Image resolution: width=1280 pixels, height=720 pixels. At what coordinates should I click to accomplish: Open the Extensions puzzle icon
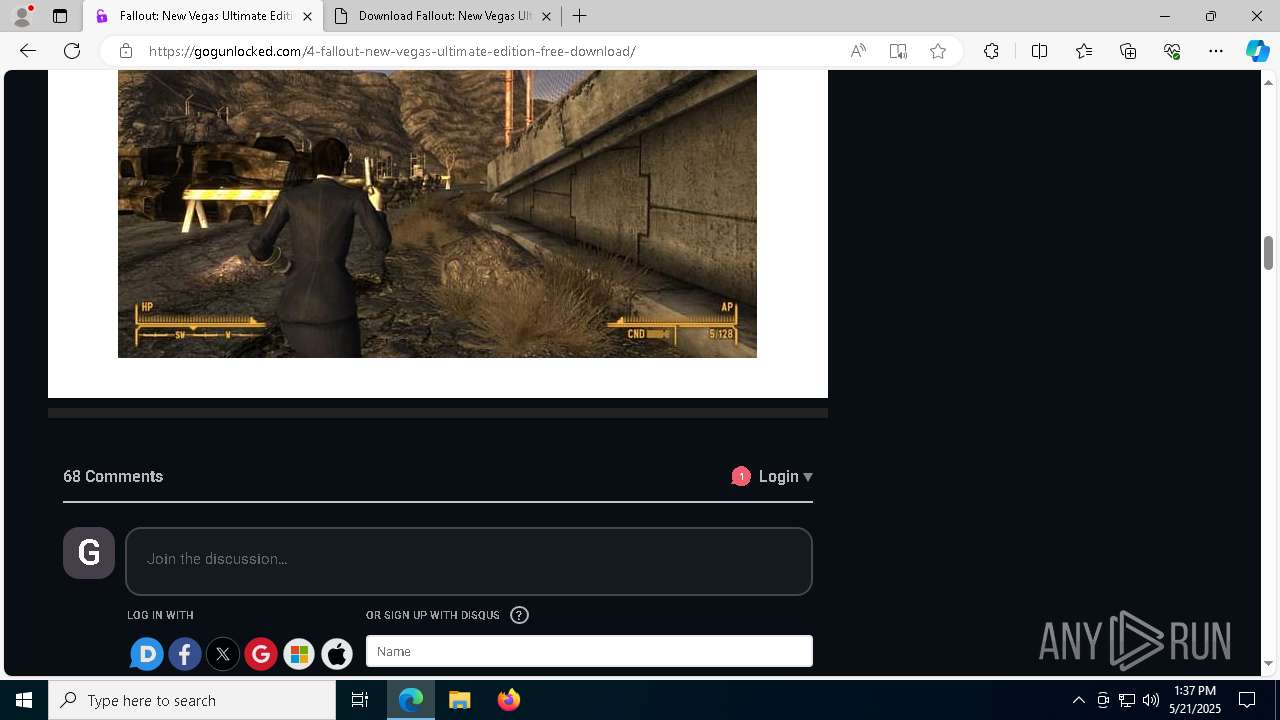pos(991,51)
